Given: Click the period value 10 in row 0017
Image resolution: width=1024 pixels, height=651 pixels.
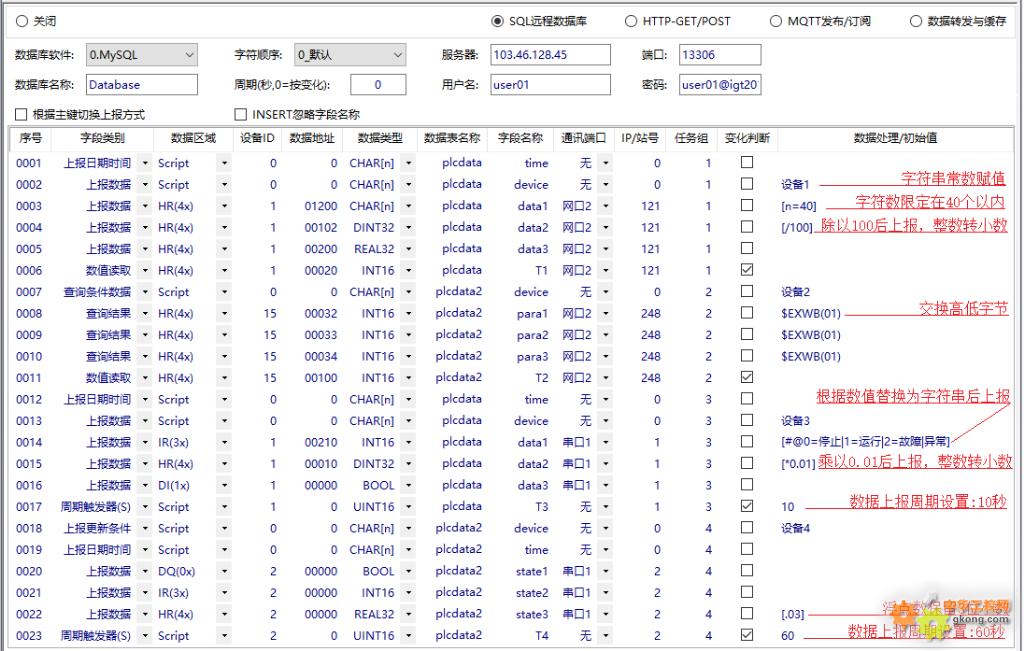Looking at the screenshot, I should (788, 507).
